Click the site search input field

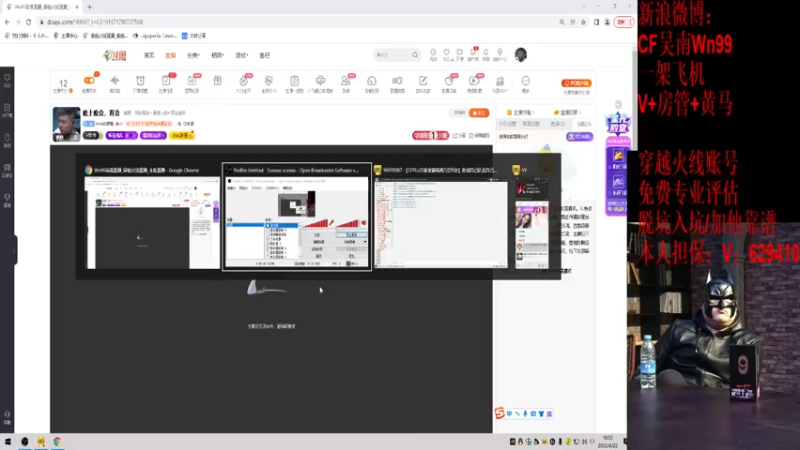[x=392, y=55]
